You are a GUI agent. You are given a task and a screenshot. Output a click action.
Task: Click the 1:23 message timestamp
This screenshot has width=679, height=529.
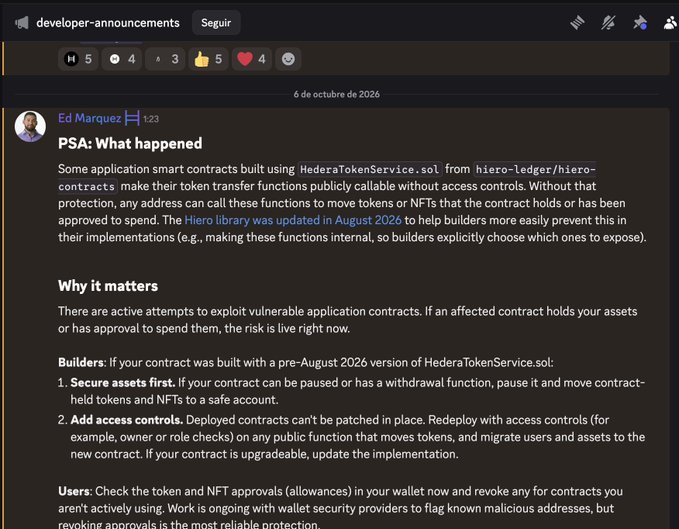(x=151, y=119)
